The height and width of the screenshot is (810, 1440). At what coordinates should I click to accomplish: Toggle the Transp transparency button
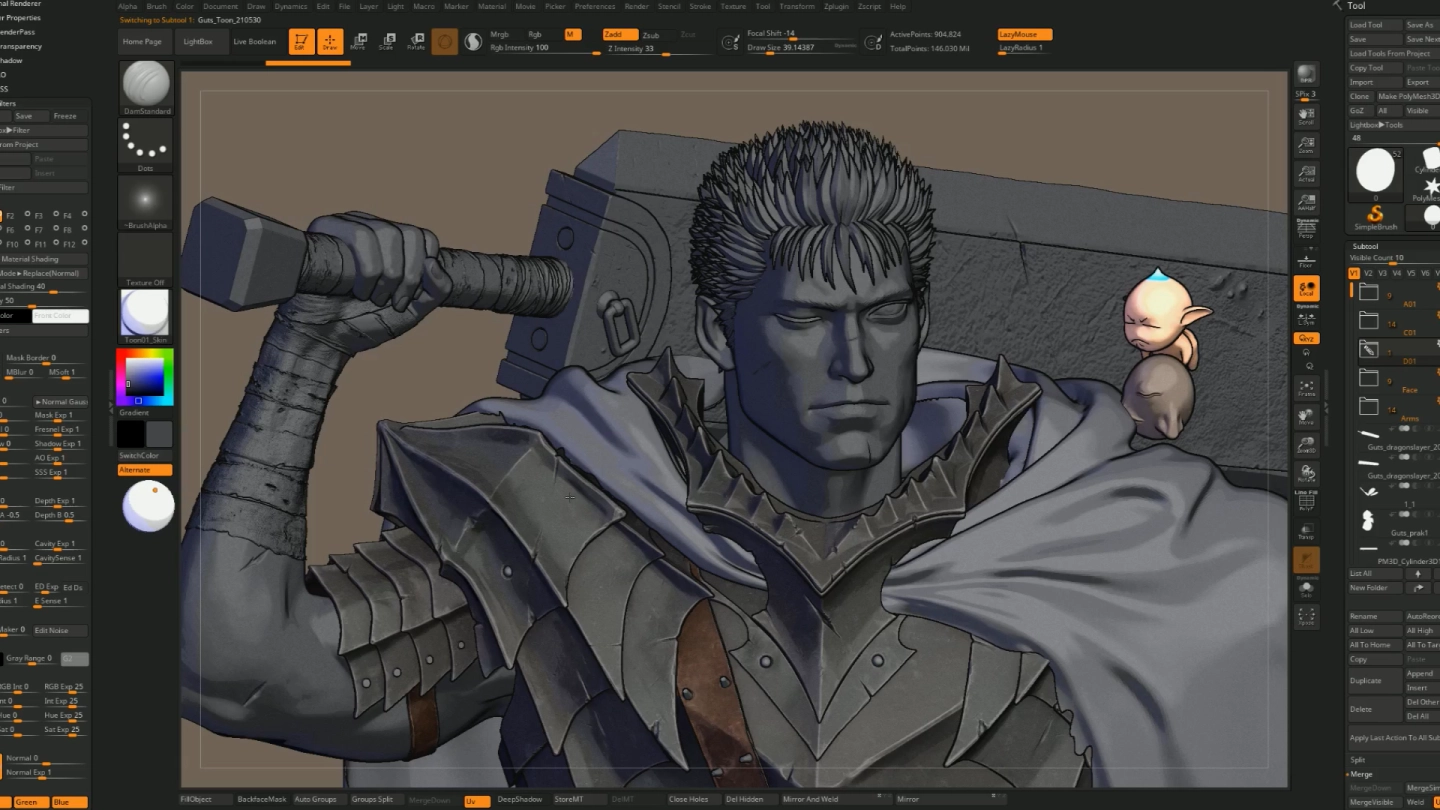(1306, 532)
